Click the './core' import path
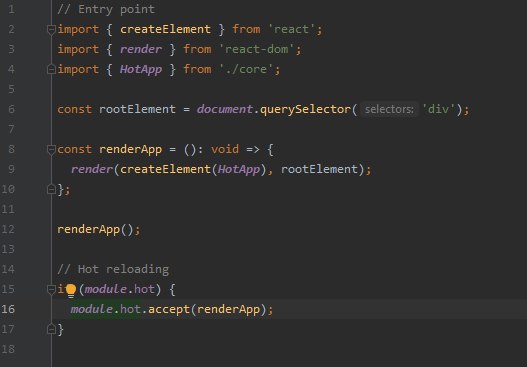 click(x=246, y=69)
